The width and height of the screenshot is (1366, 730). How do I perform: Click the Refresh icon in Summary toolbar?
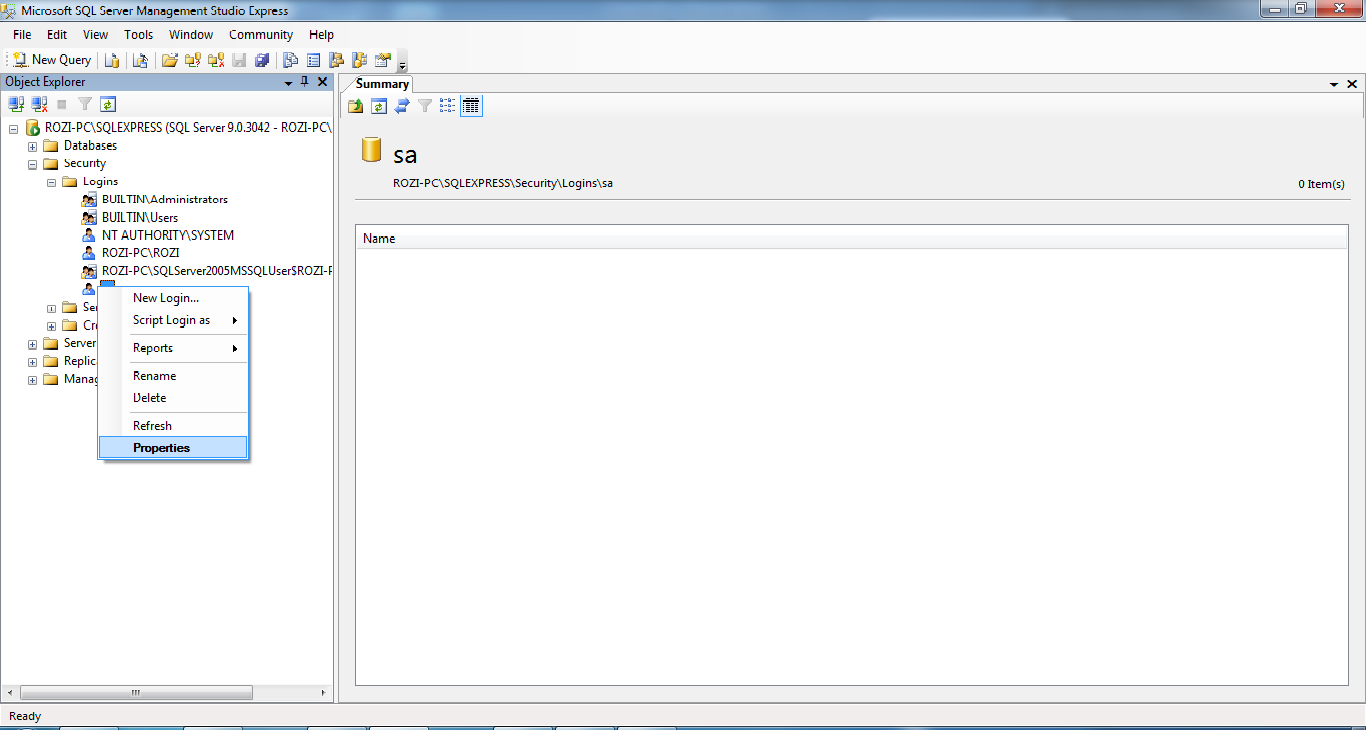coord(379,105)
